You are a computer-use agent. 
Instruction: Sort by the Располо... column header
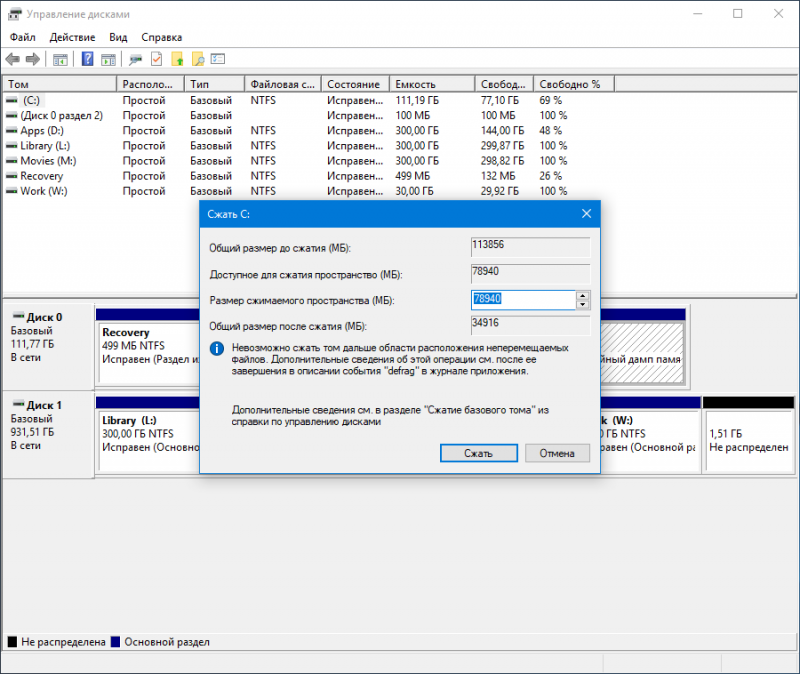(x=151, y=84)
